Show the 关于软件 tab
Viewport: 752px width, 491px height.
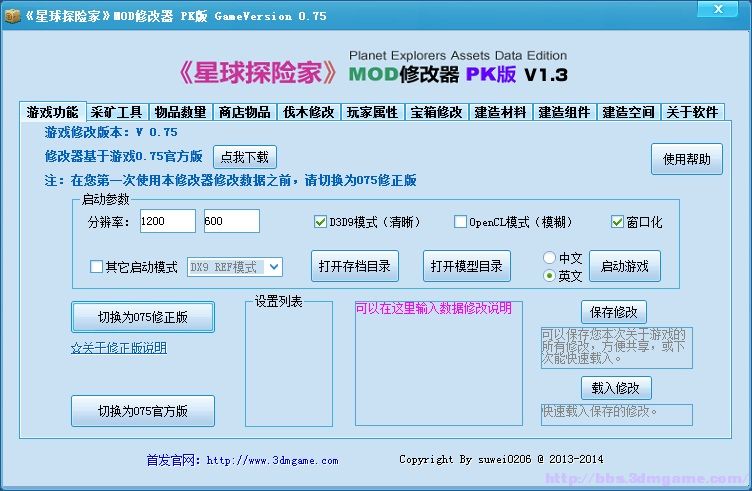coord(693,112)
